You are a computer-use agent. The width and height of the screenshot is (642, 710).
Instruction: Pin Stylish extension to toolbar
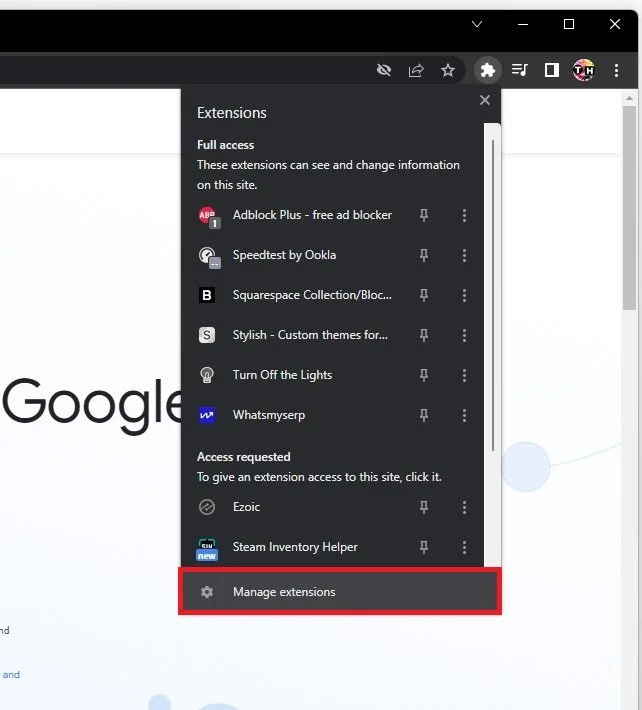click(424, 335)
